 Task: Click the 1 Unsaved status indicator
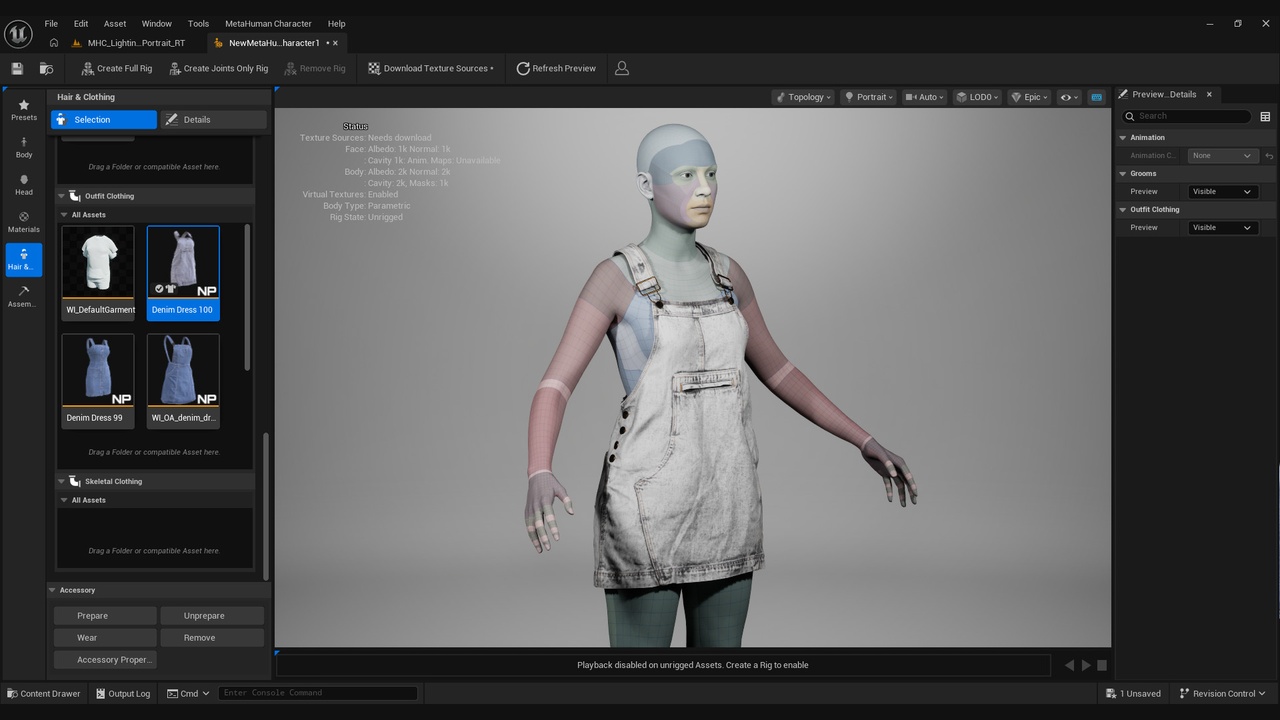pyautogui.click(x=1134, y=693)
